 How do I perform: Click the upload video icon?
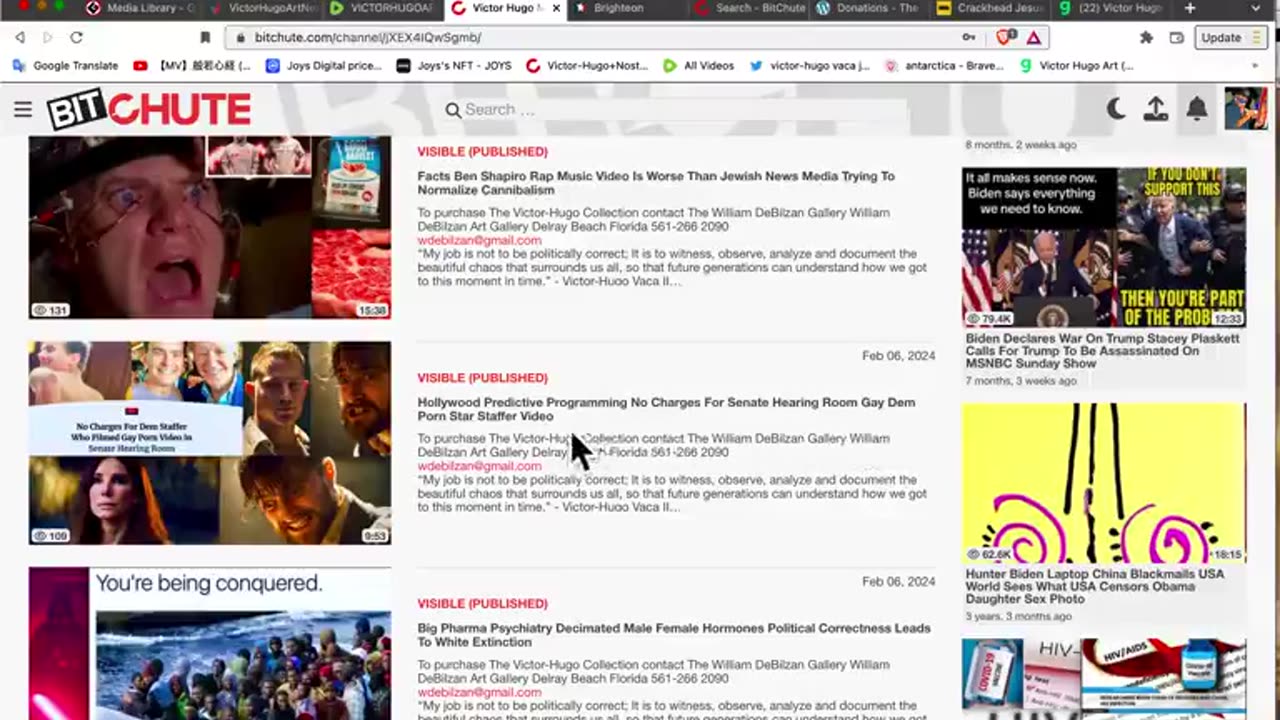point(1156,109)
